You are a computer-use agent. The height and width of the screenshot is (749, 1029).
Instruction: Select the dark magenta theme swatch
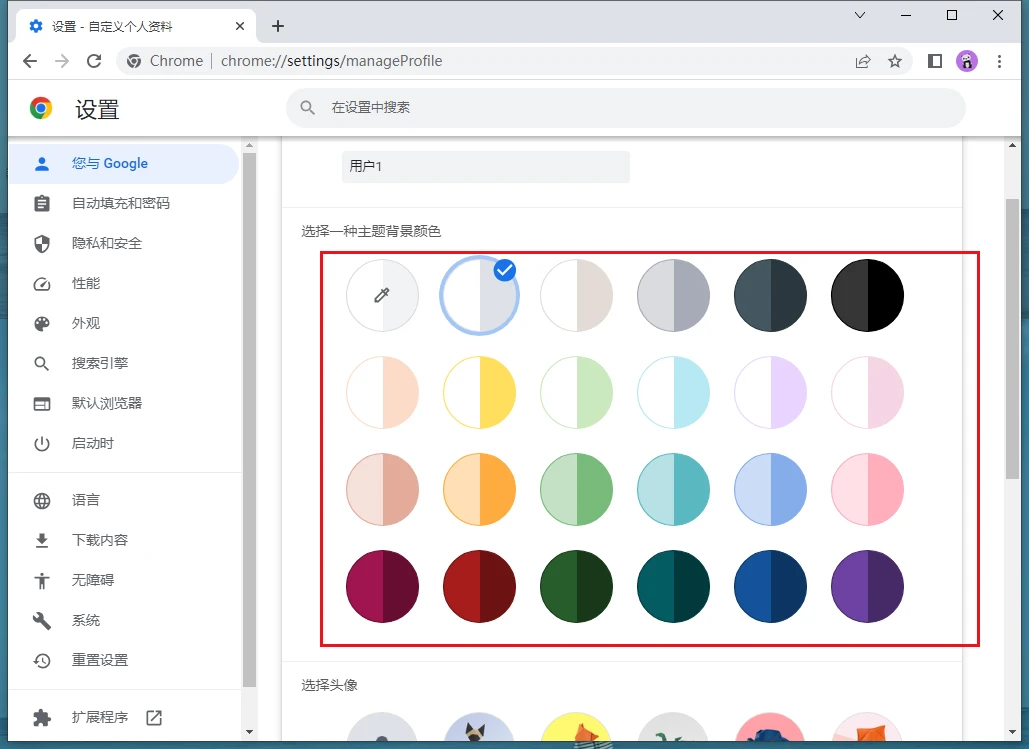(x=382, y=587)
